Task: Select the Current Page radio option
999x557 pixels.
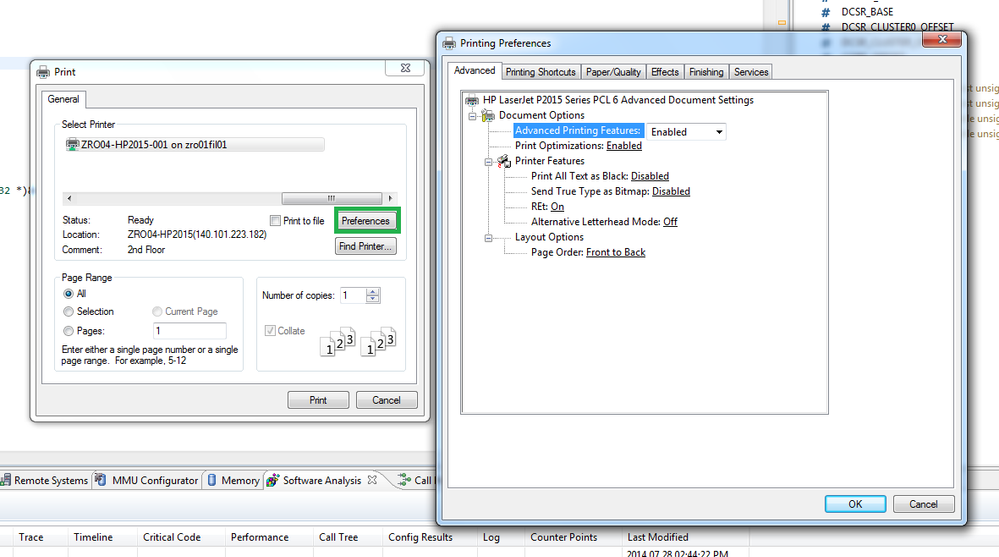Action: point(157,311)
